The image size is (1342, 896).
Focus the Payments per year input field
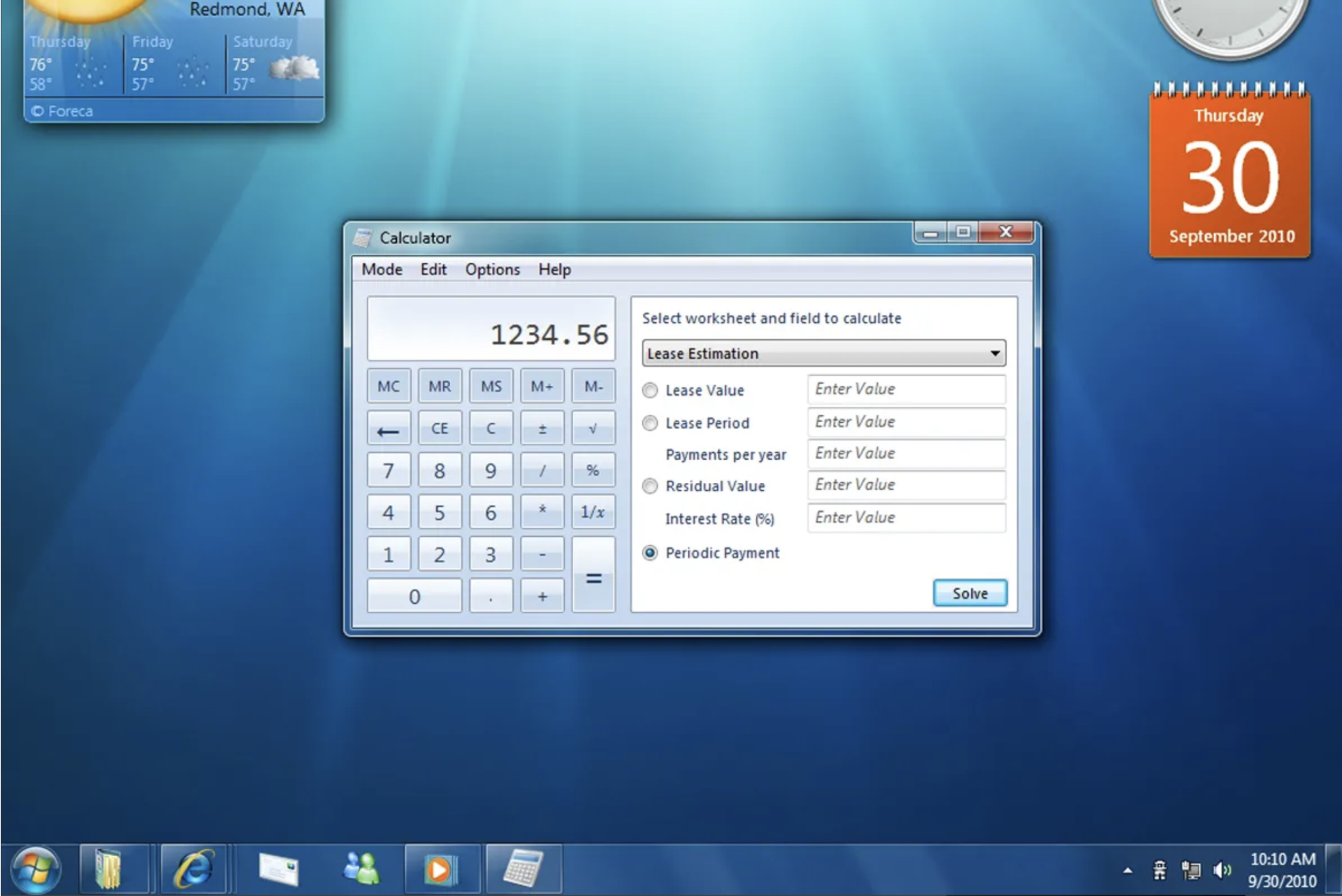[907, 454]
